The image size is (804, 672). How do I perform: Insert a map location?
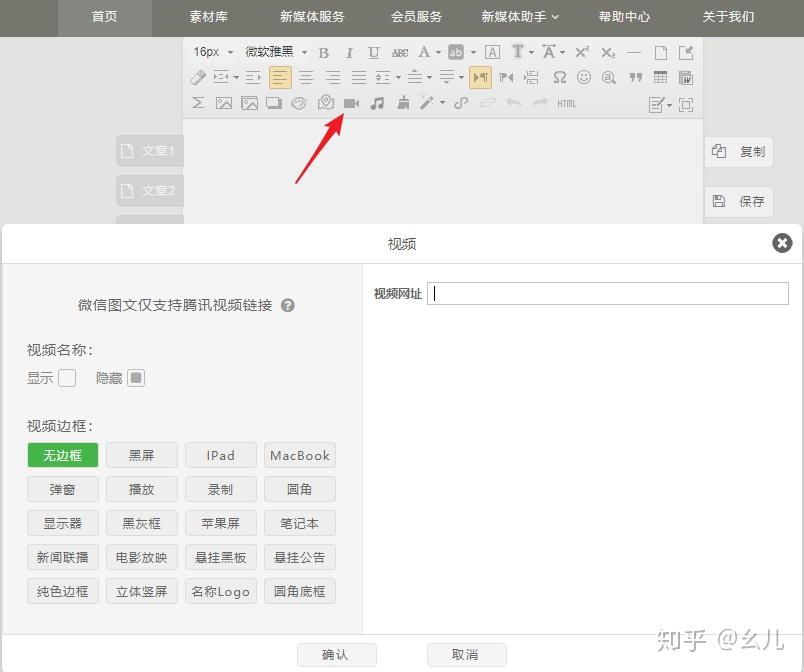click(326, 103)
